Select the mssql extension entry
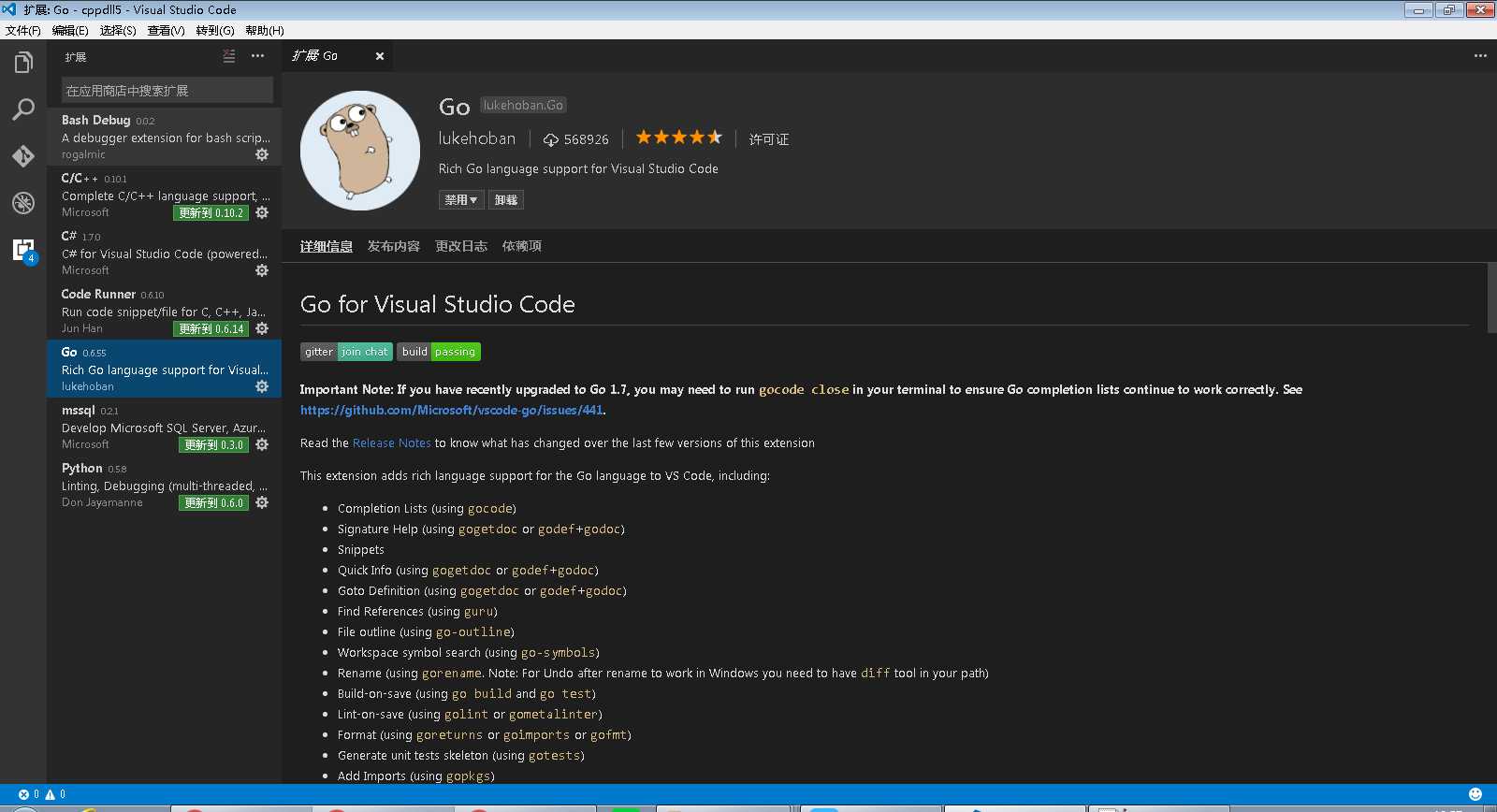1497x812 pixels. [165, 427]
